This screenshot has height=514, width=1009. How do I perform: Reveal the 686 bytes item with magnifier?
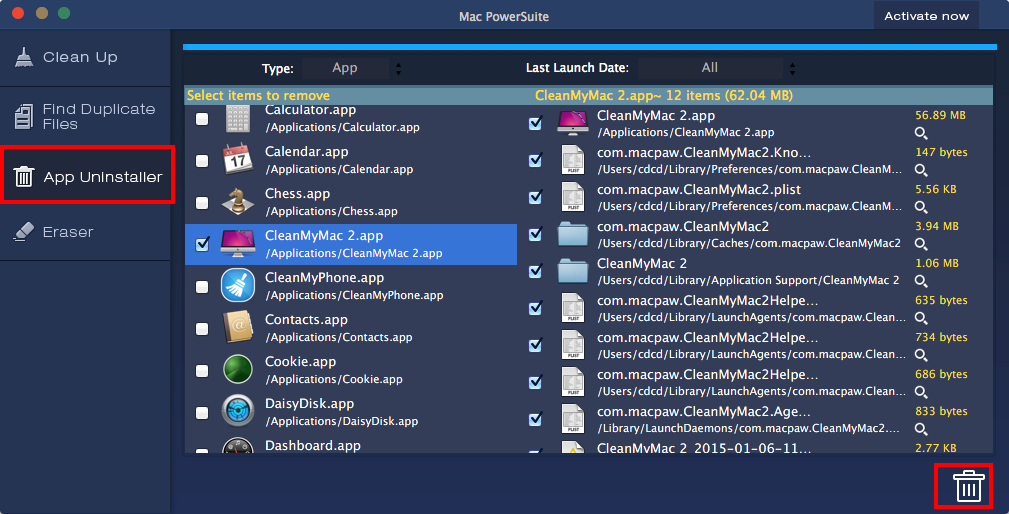921,392
